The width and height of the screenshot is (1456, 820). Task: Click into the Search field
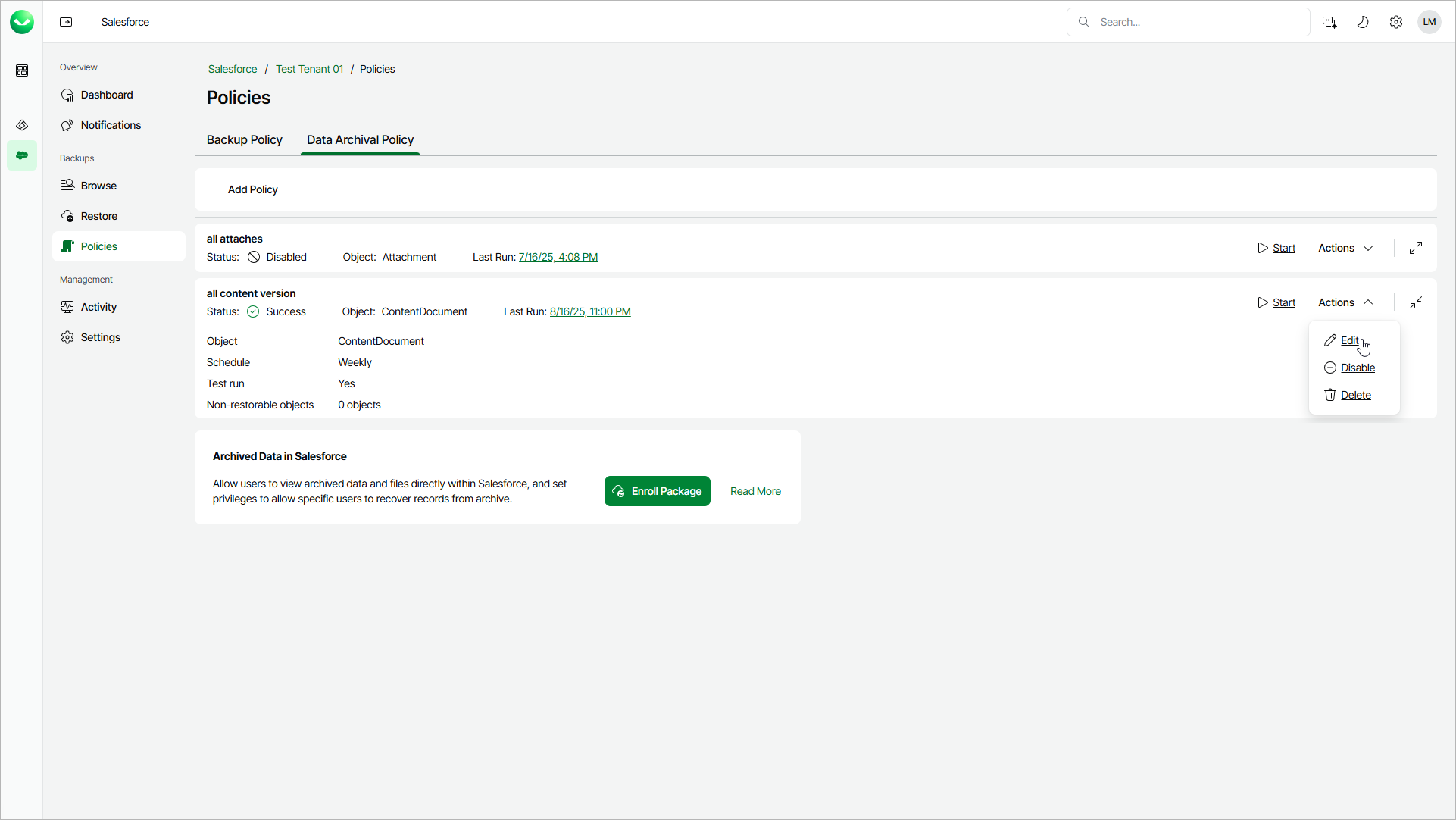(1197, 22)
